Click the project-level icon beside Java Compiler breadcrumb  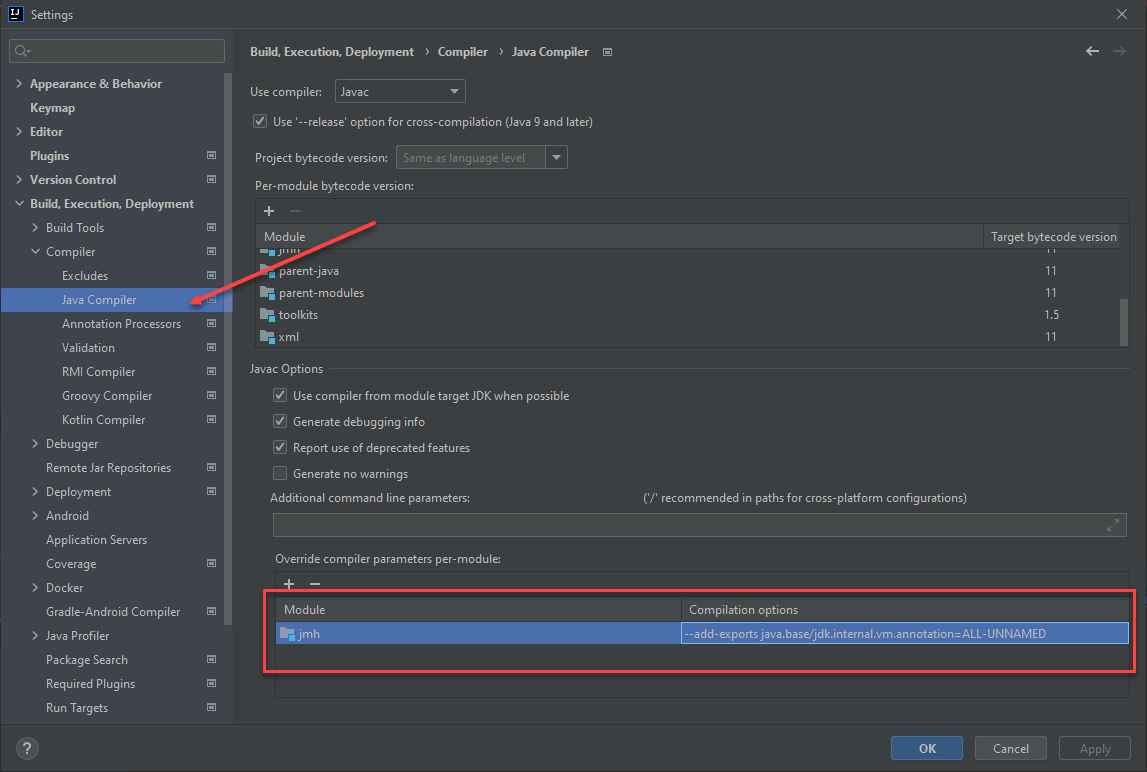click(x=607, y=52)
